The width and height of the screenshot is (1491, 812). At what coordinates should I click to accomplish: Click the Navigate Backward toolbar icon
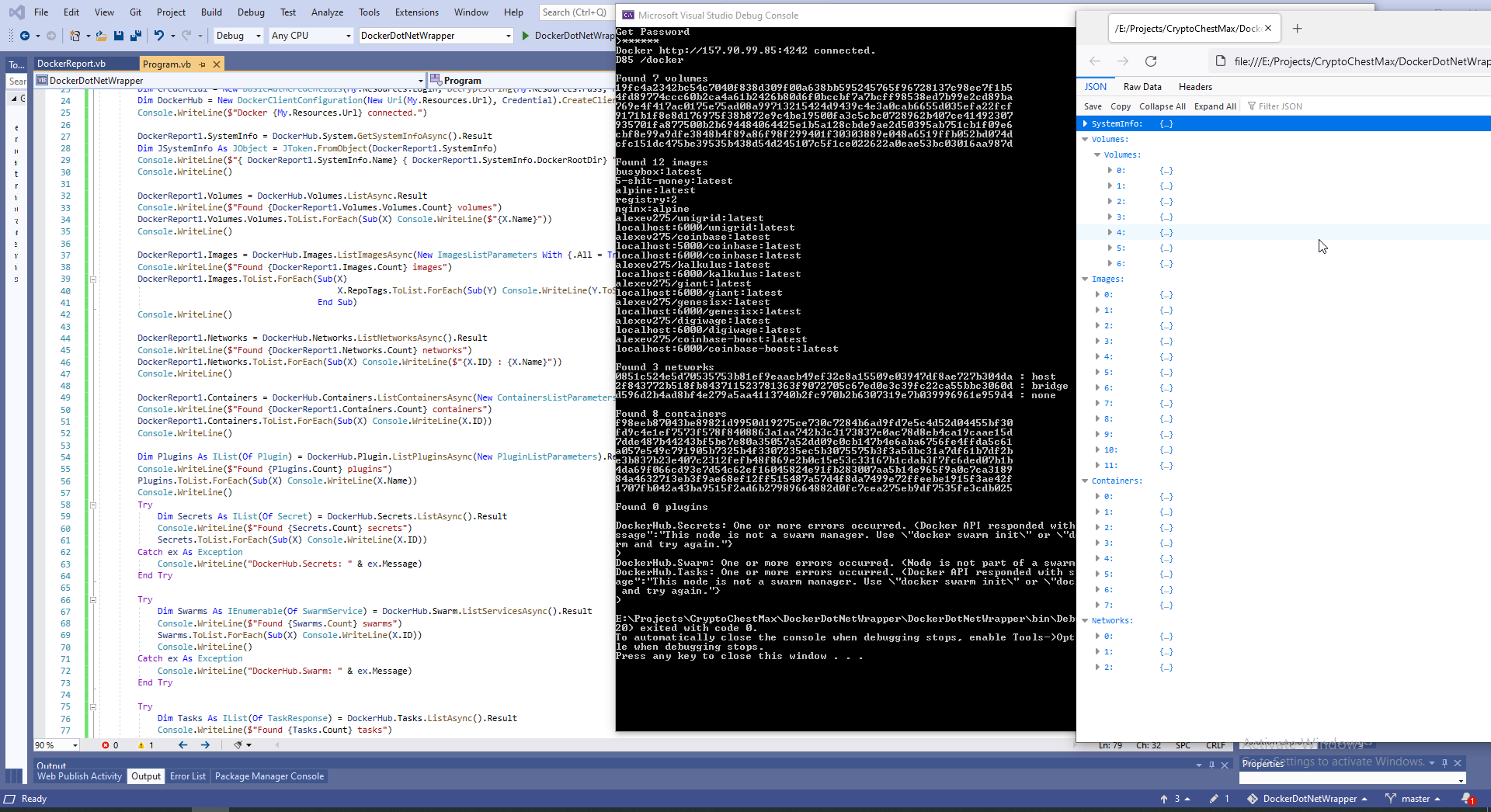coord(25,36)
